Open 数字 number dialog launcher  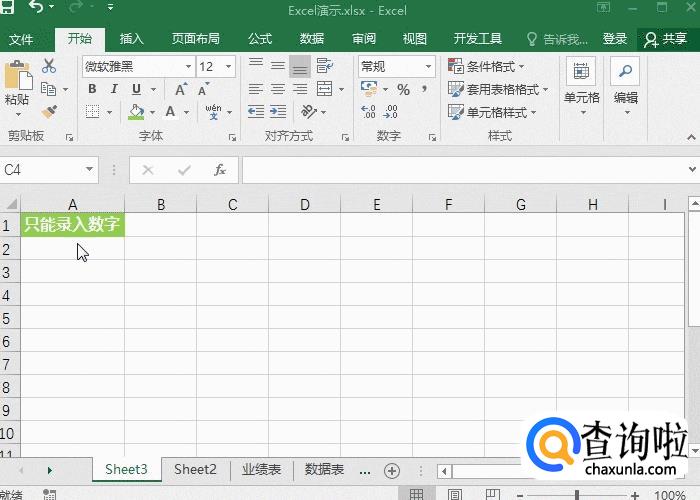click(432, 138)
